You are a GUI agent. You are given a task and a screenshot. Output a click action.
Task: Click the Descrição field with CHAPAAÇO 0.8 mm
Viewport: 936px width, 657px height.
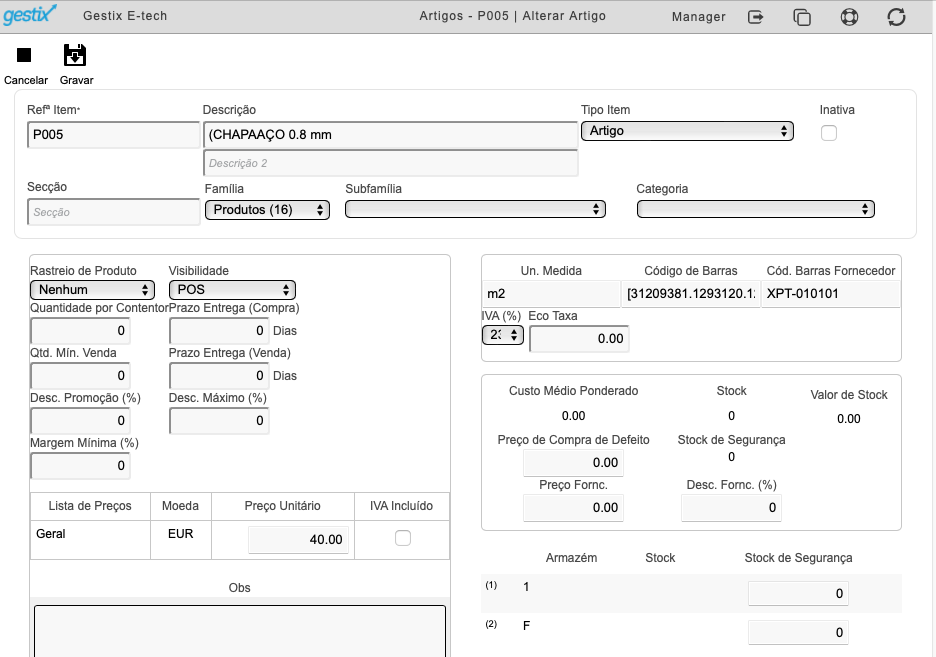coord(390,135)
